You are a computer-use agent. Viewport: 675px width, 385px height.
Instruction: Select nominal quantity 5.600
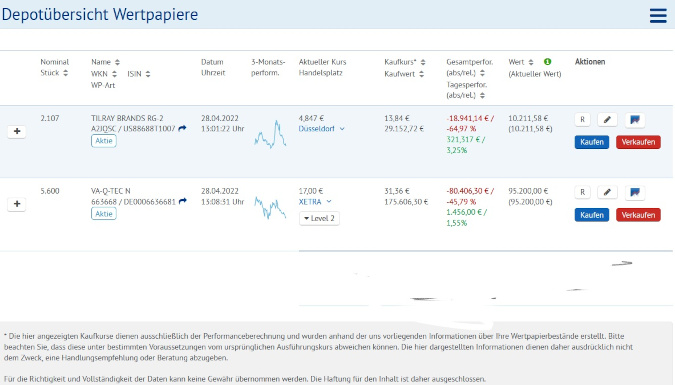tap(50, 191)
